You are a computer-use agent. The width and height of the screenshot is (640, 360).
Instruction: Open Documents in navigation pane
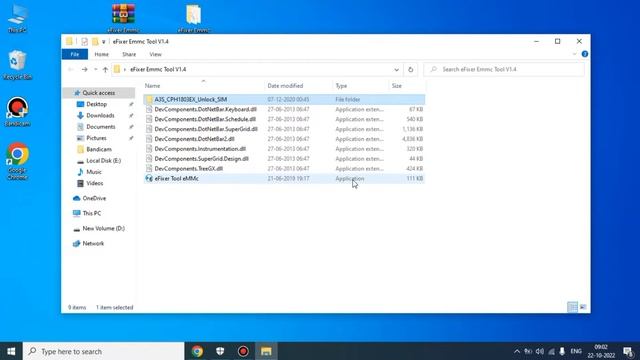coord(100,127)
